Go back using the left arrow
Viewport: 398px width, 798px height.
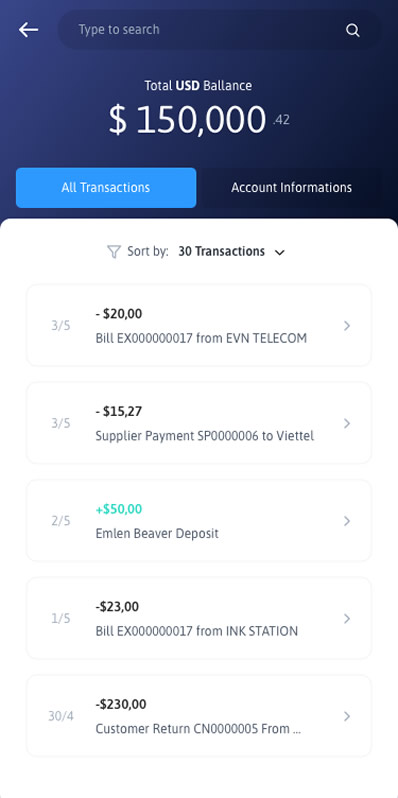pos(29,30)
